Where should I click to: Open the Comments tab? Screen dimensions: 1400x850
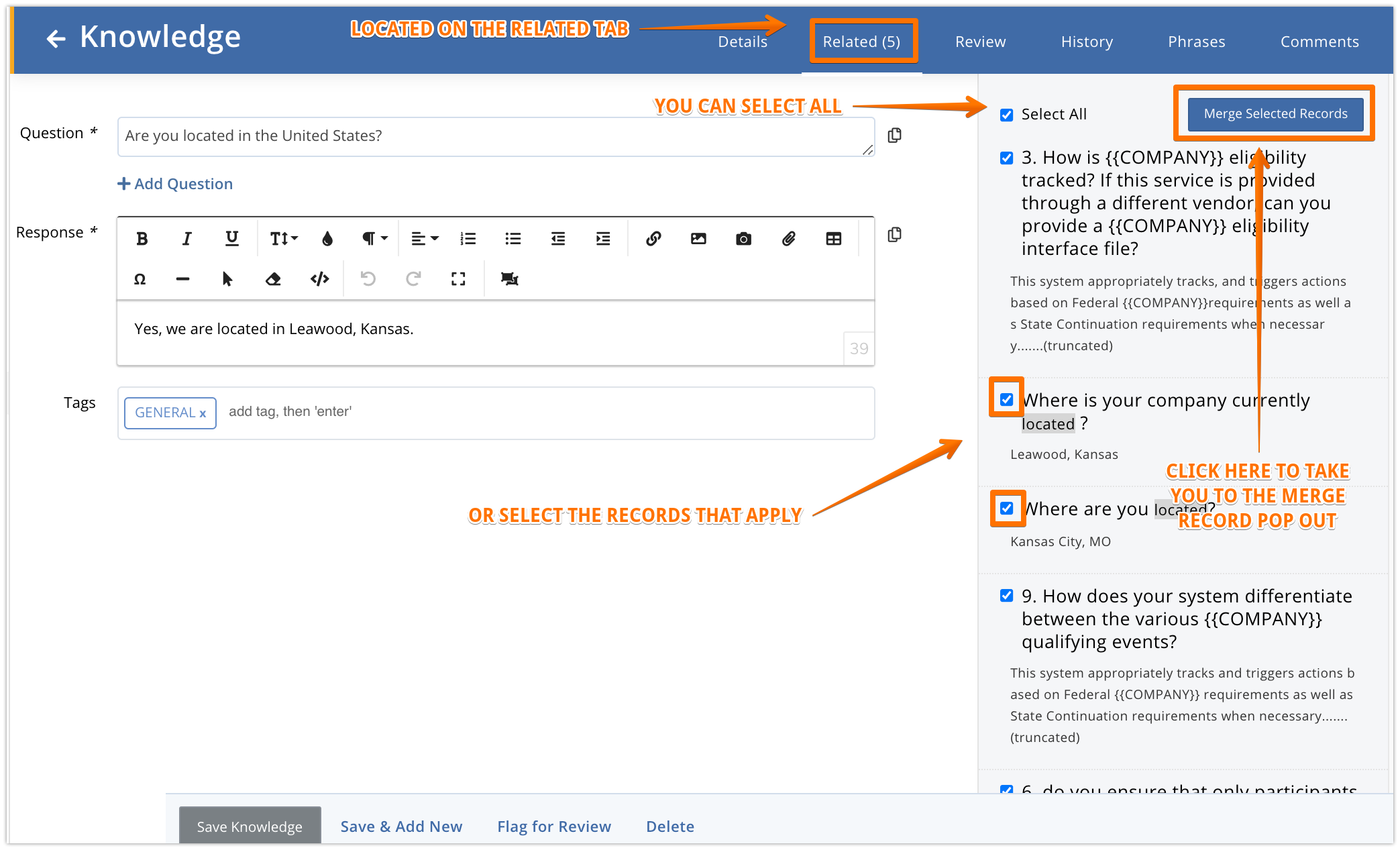pos(1320,42)
